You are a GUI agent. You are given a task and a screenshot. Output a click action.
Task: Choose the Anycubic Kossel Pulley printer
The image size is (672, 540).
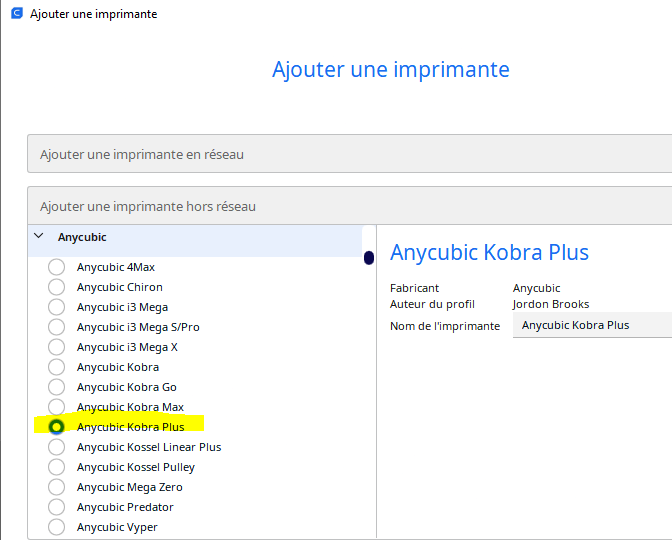tap(57, 467)
